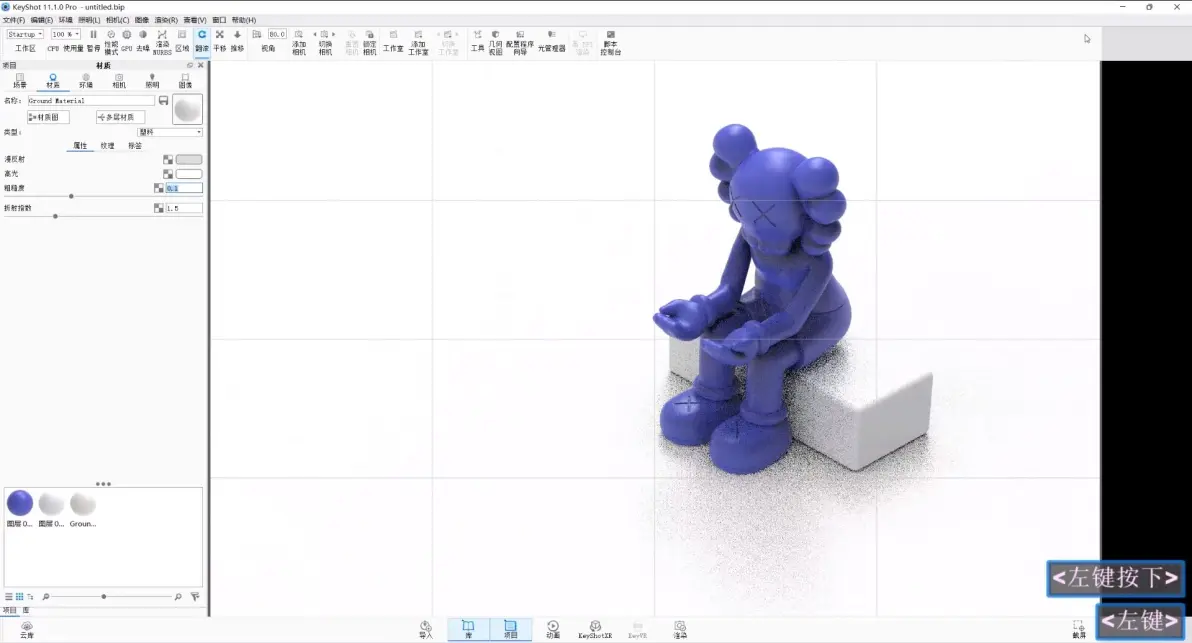Click the material name field Ground Material
Viewport: 1192px width, 643px height.
[x=90, y=100]
